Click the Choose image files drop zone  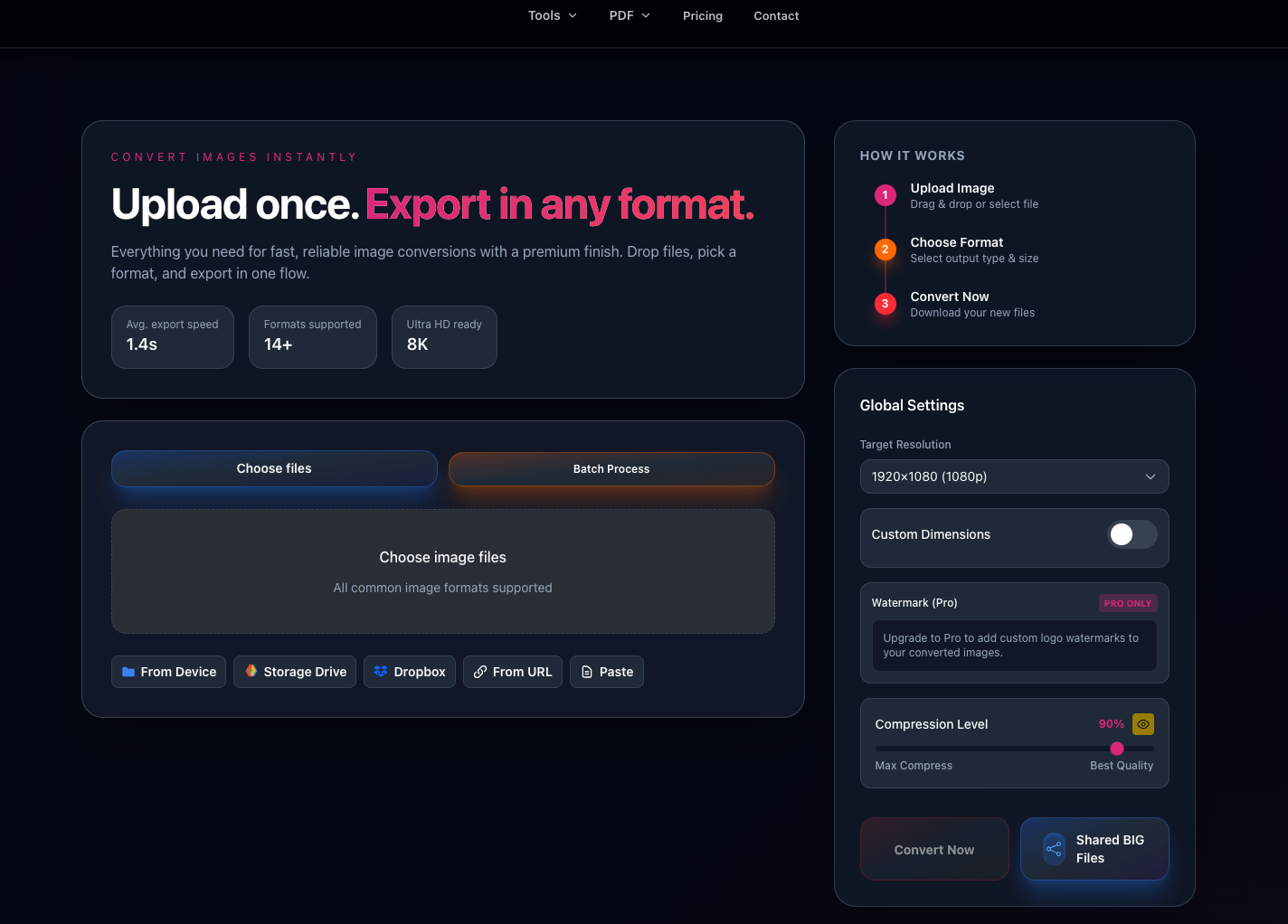coord(442,571)
